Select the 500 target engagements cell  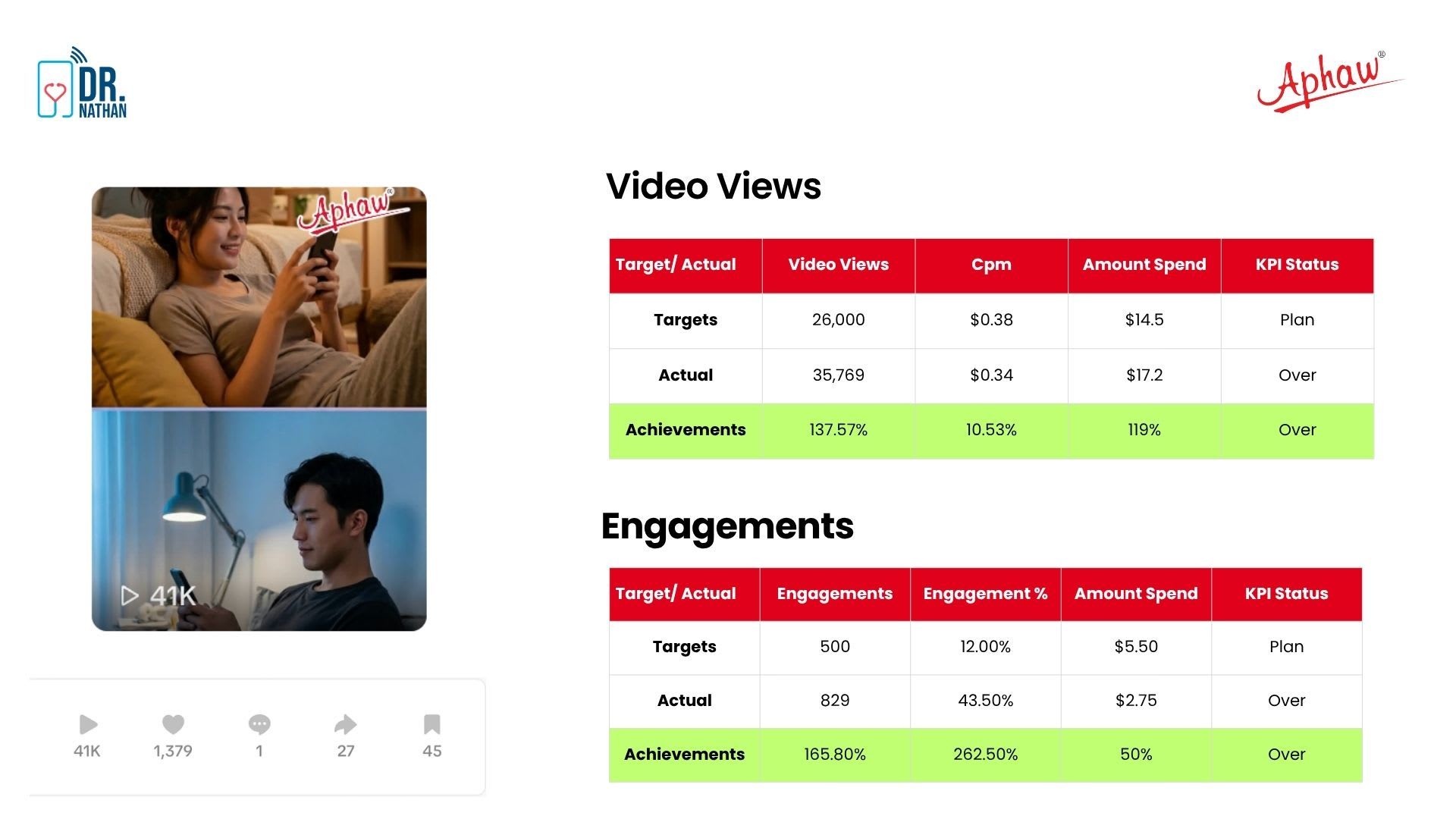[x=835, y=647]
